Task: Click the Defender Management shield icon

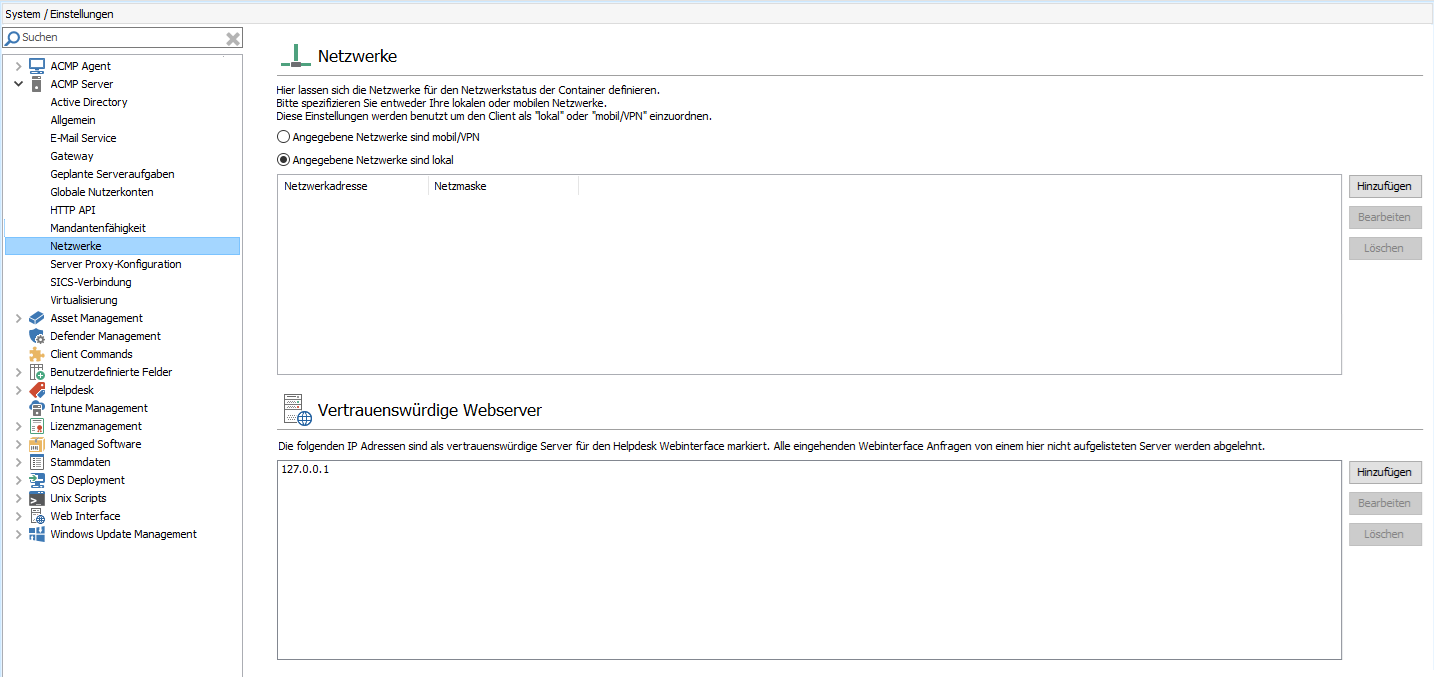Action: 36,336
